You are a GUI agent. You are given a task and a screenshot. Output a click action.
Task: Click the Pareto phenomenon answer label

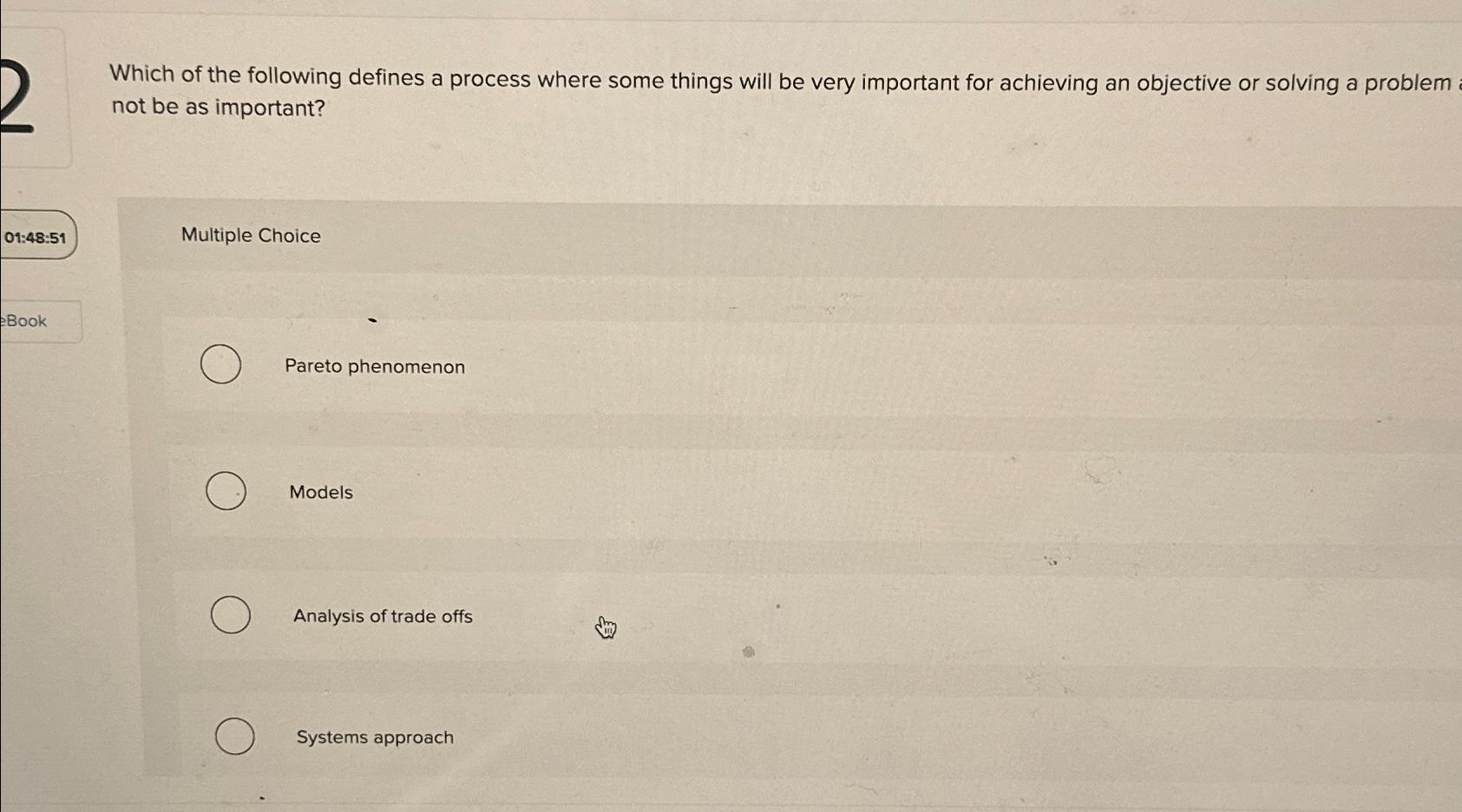pos(375,366)
